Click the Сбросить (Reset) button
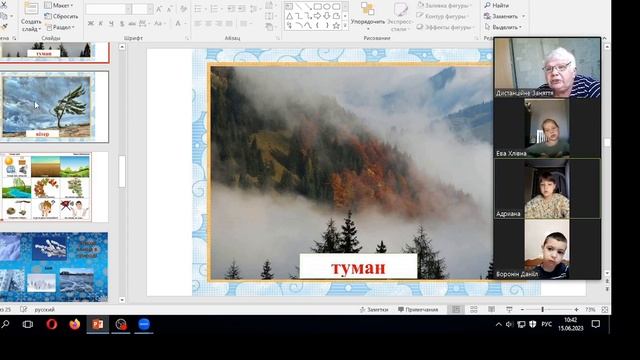The height and width of the screenshot is (360, 640). click(x=61, y=16)
